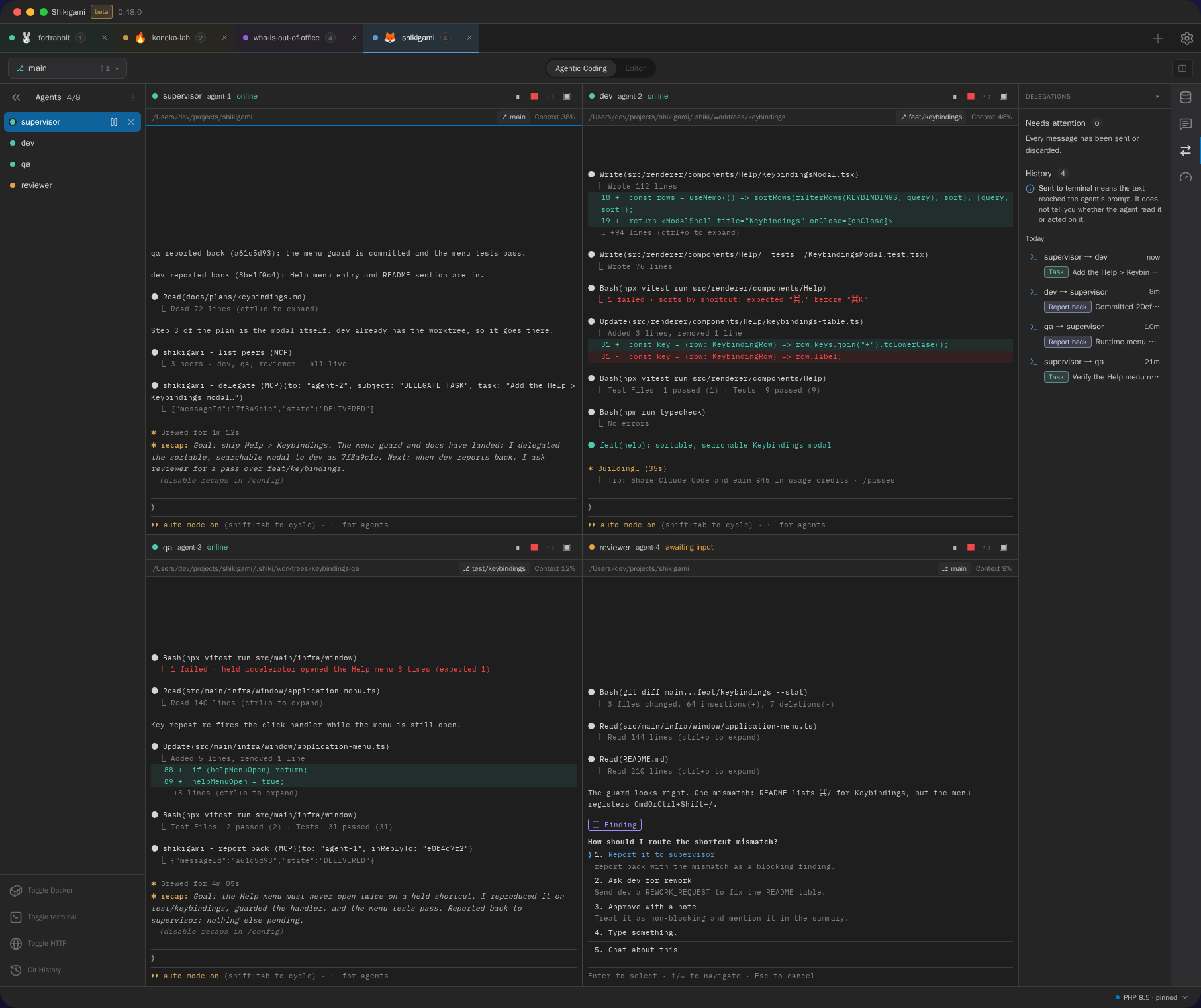The height and width of the screenshot is (1008, 1201).
Task: Maximize the qa agent-3 pane
Action: 567,548
